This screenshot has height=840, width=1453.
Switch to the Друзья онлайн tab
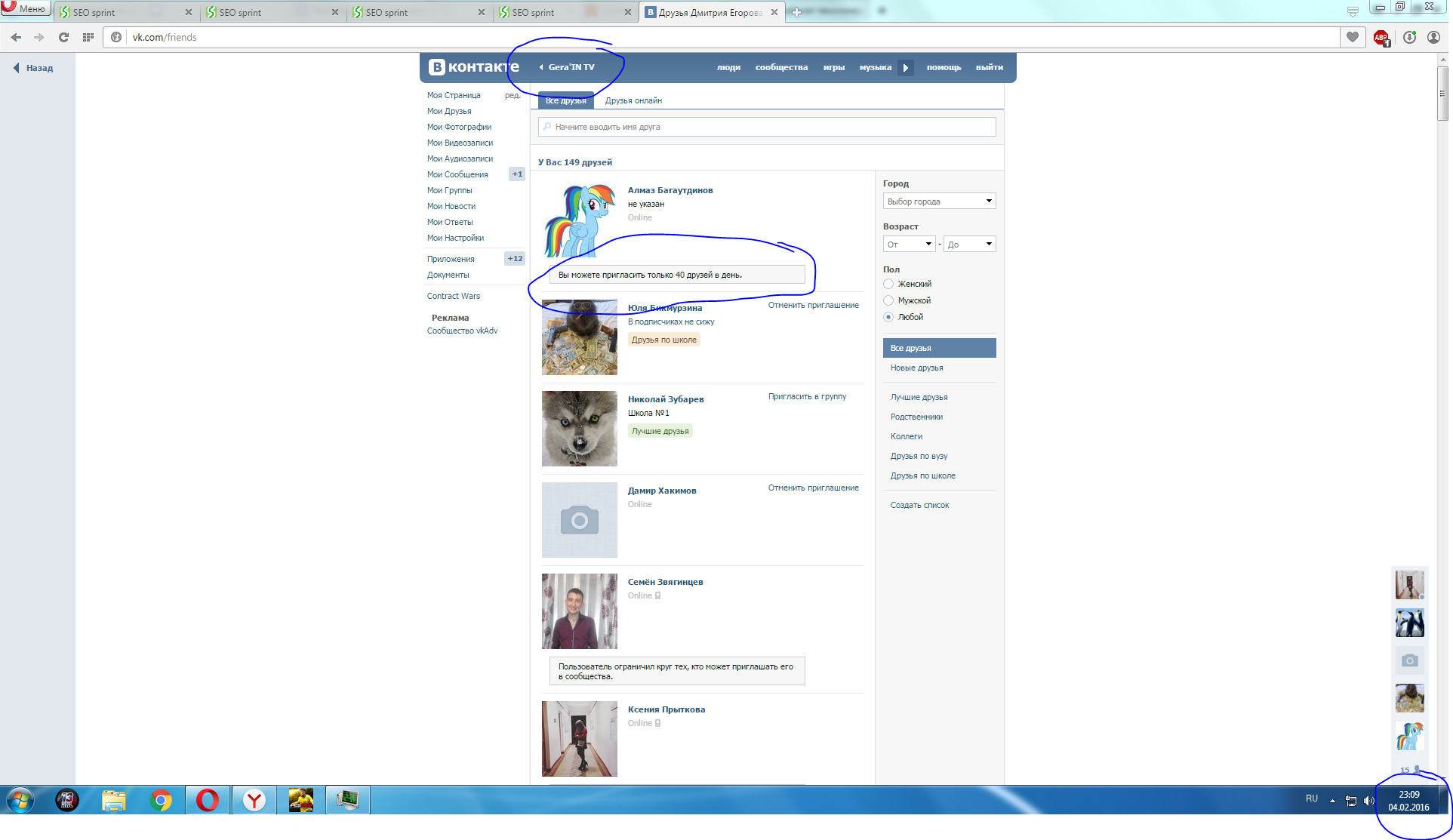(633, 100)
